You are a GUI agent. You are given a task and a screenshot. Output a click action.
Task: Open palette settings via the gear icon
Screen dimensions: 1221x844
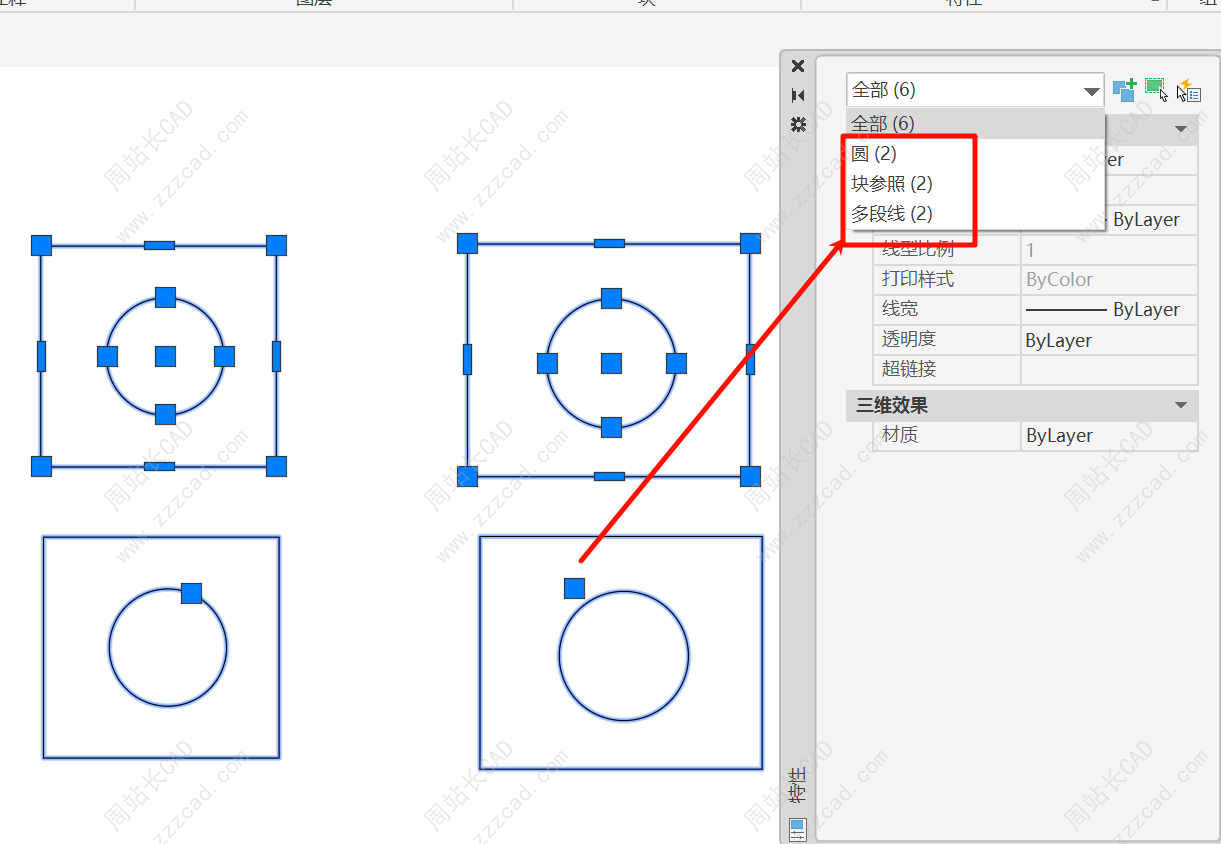point(798,124)
